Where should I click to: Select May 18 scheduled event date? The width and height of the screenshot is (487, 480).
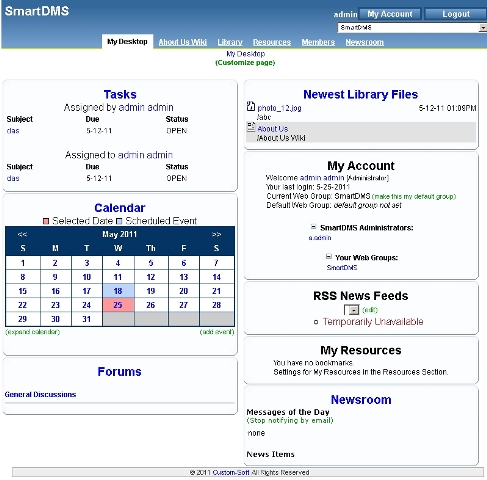coord(118,291)
